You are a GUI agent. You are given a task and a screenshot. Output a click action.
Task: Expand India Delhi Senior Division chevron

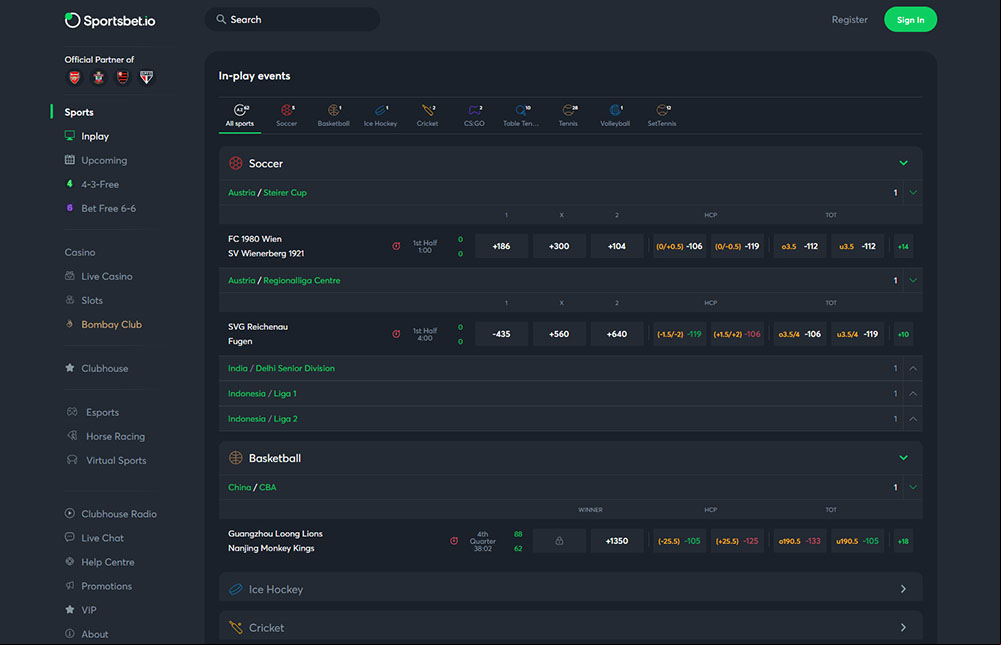coord(913,368)
